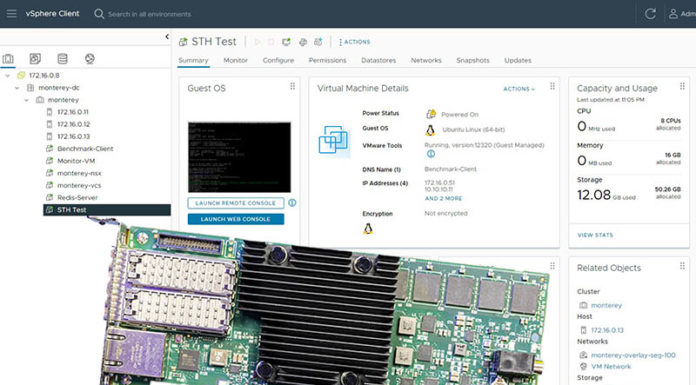
Task: Select the Benchmark-Client VM
Action: click(85, 149)
